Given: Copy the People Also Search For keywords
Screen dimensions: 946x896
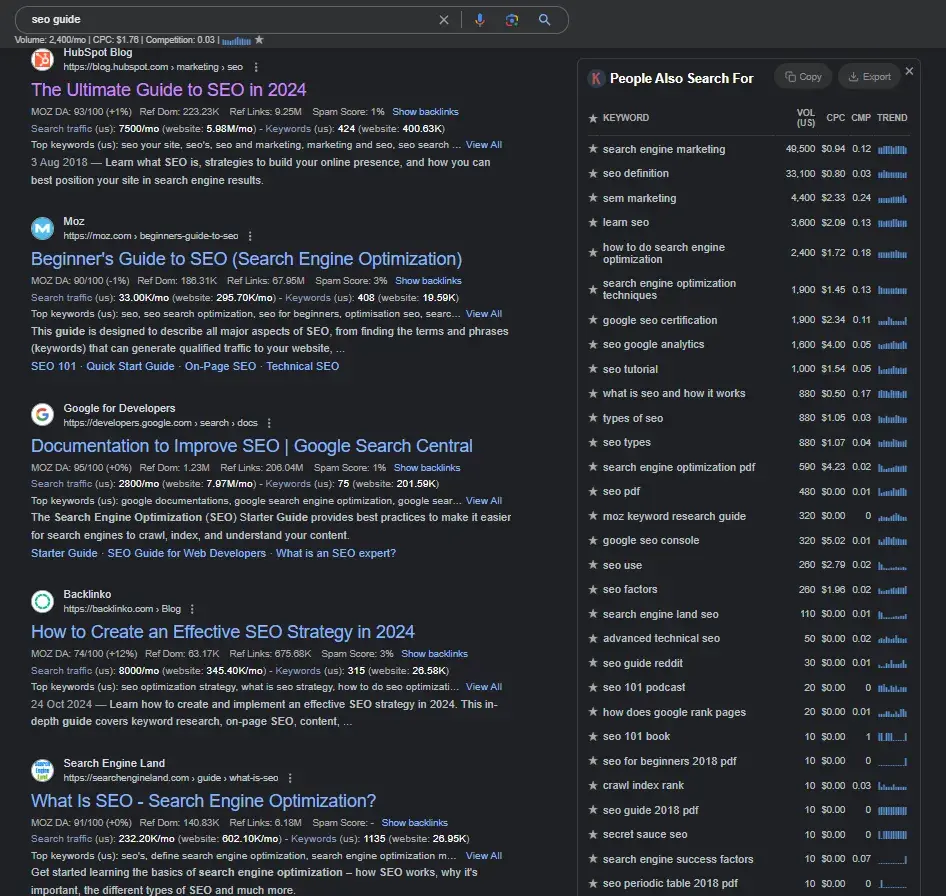Looking at the screenshot, I should tap(803, 77).
